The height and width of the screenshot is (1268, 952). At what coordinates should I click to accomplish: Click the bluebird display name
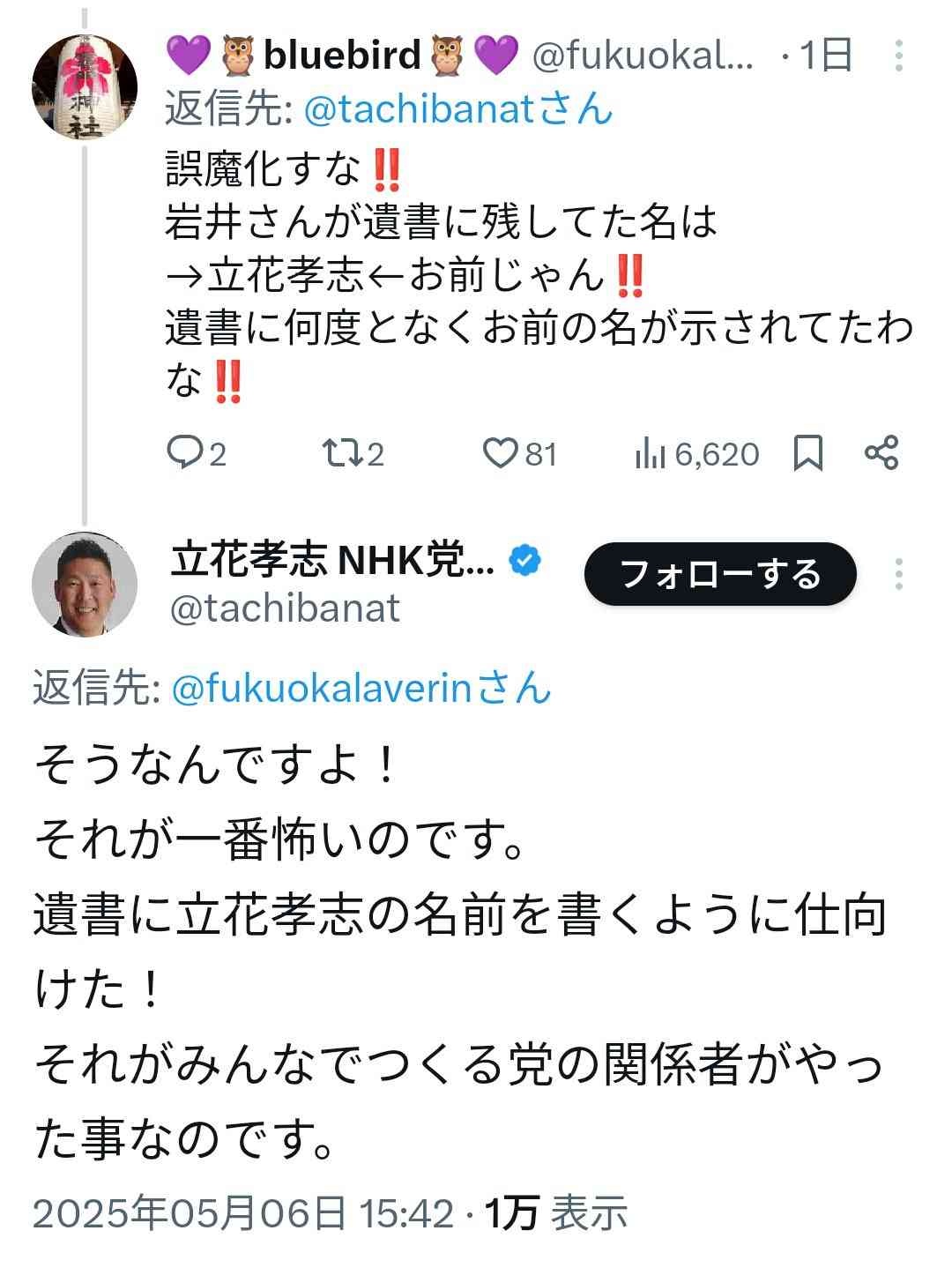click(x=342, y=56)
